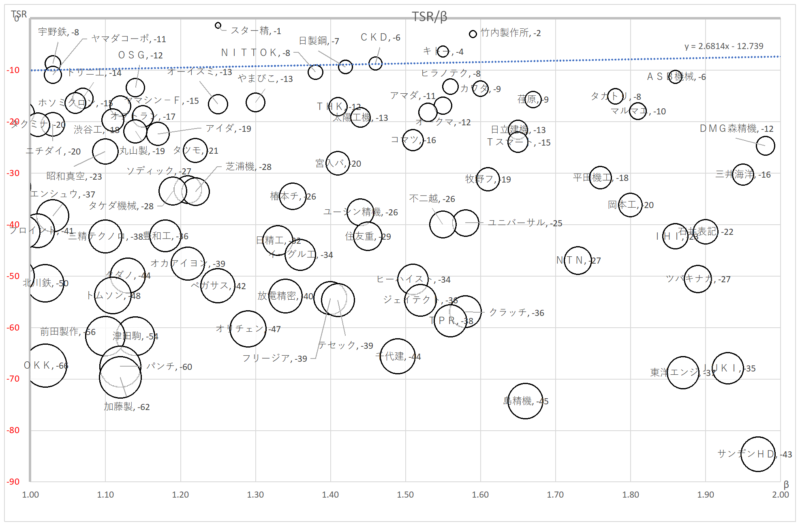800x526 pixels.
Task: Select the ユニバーサル, -25 label
Action: (x=525, y=223)
